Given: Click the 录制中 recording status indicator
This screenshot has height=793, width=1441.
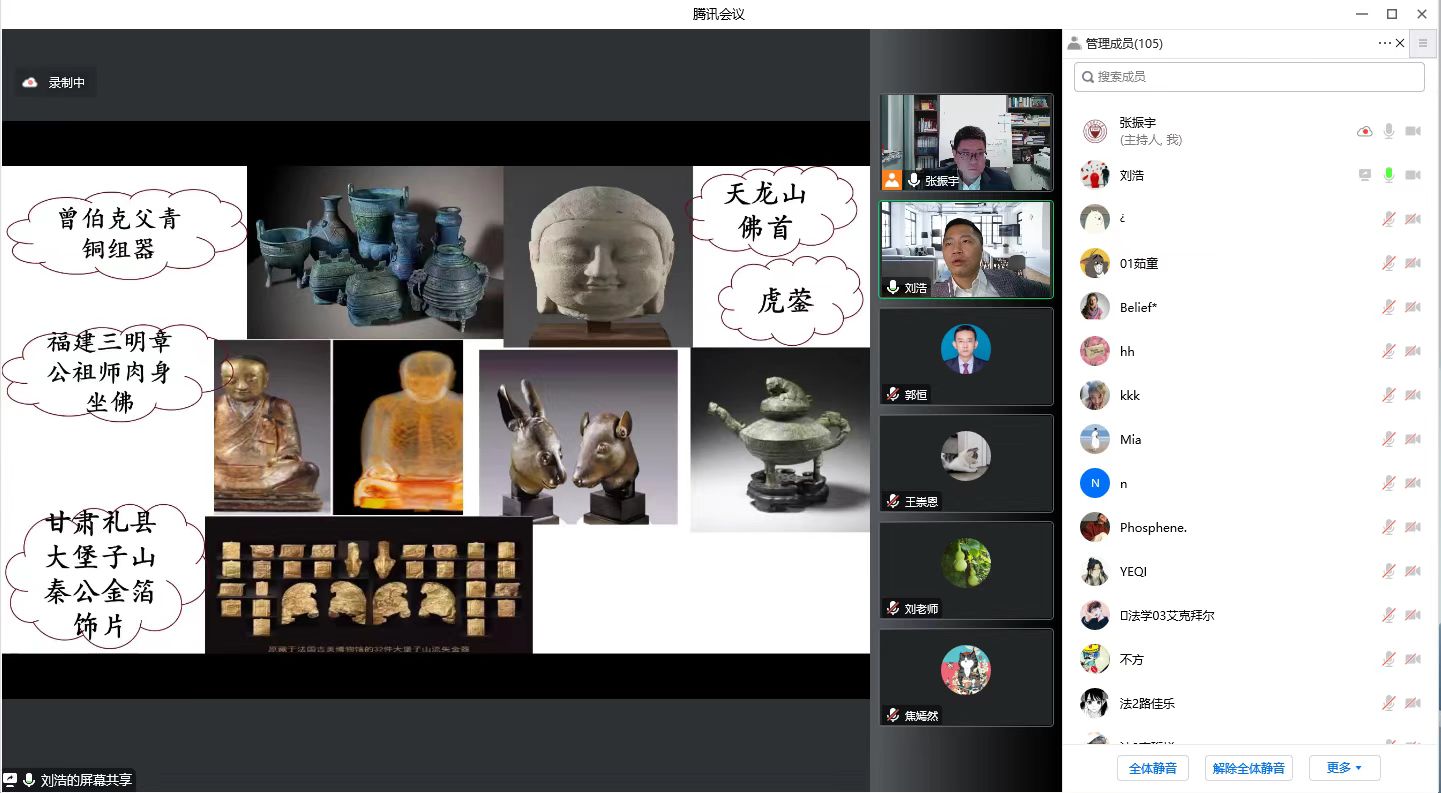Looking at the screenshot, I should click(57, 83).
